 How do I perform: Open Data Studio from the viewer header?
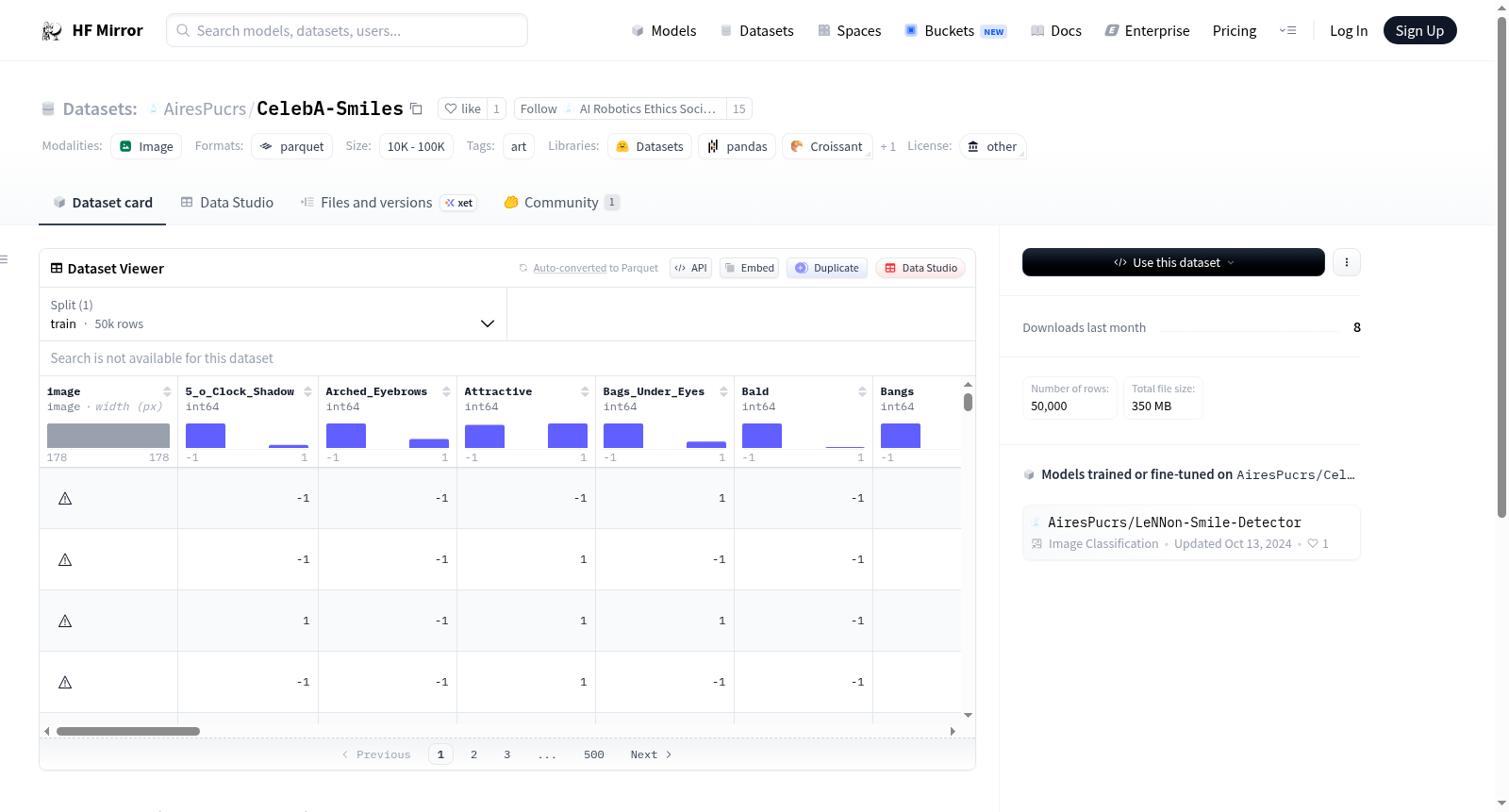tap(920, 268)
